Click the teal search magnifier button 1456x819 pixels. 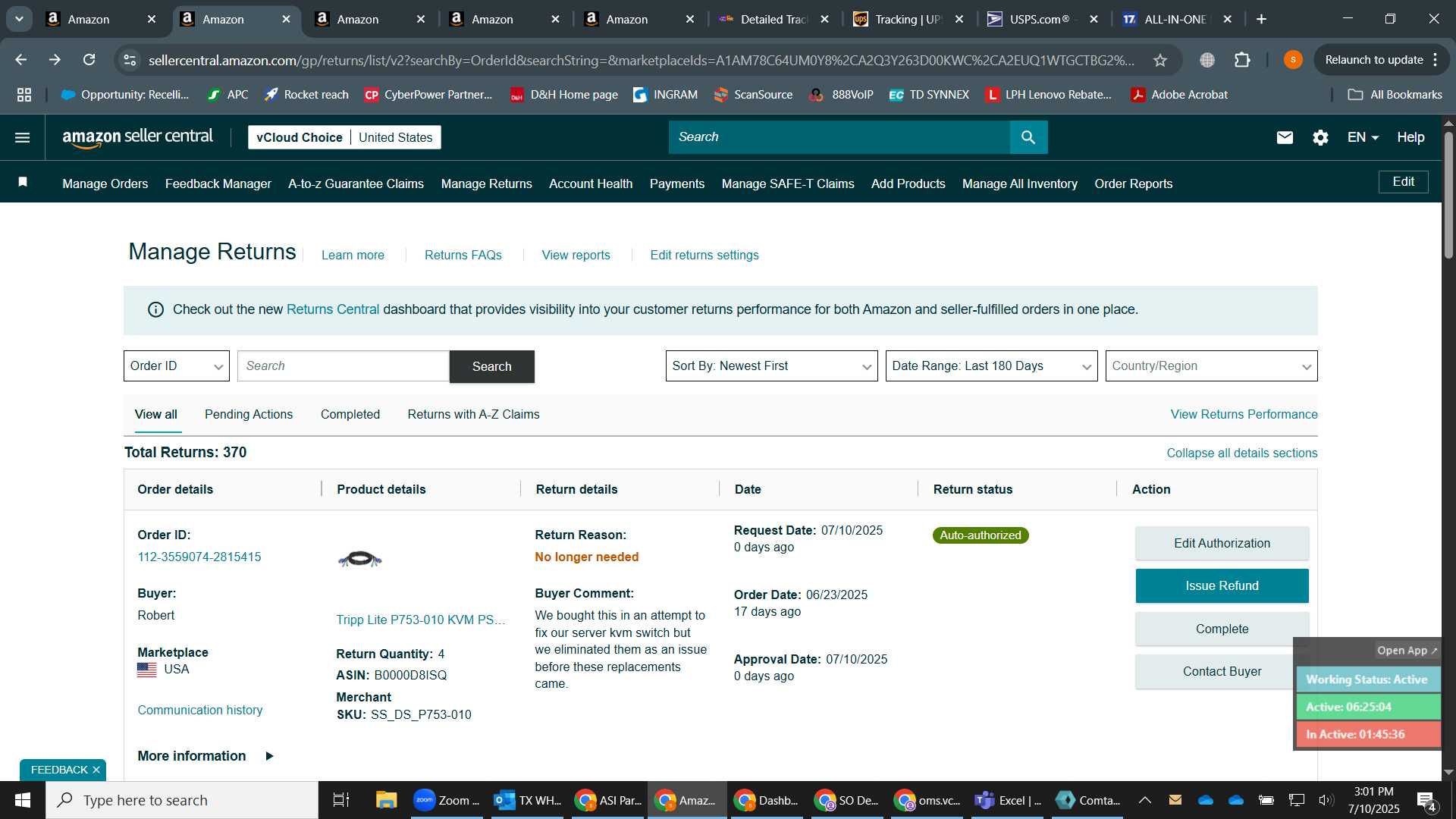[1028, 137]
